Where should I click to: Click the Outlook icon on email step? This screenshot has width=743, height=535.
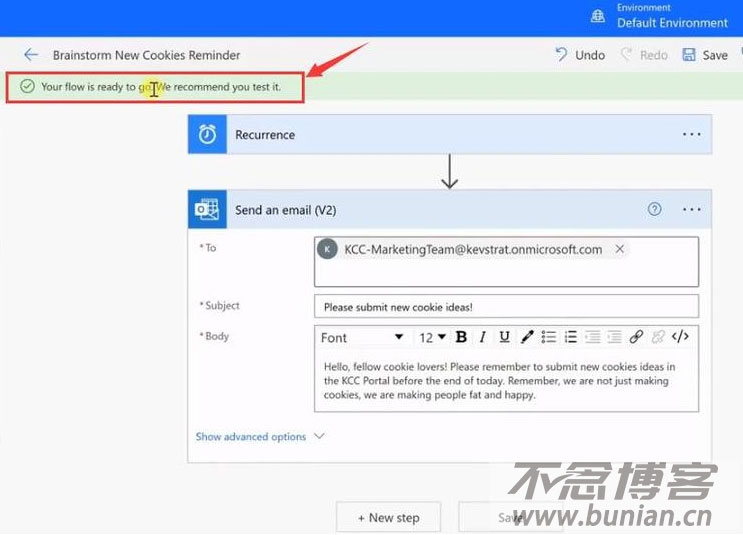click(207, 209)
